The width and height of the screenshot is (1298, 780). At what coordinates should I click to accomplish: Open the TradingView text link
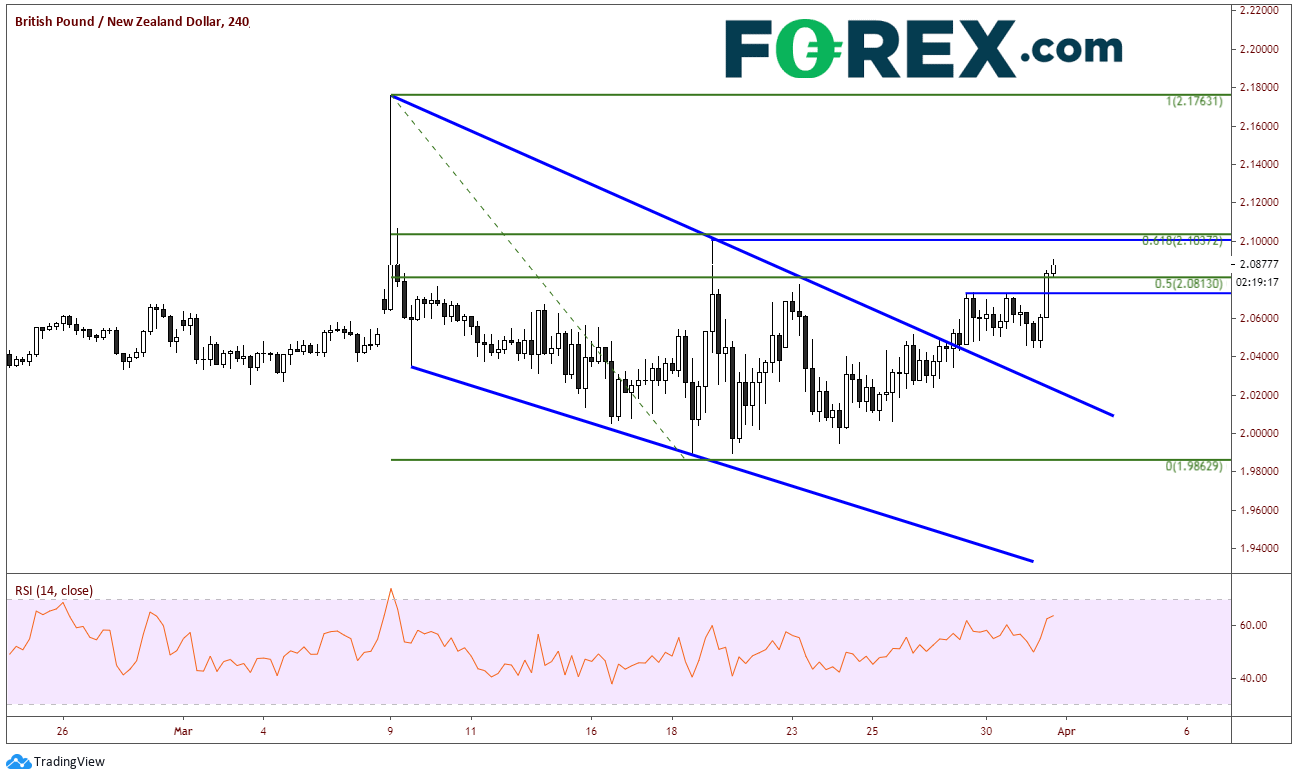point(69,762)
